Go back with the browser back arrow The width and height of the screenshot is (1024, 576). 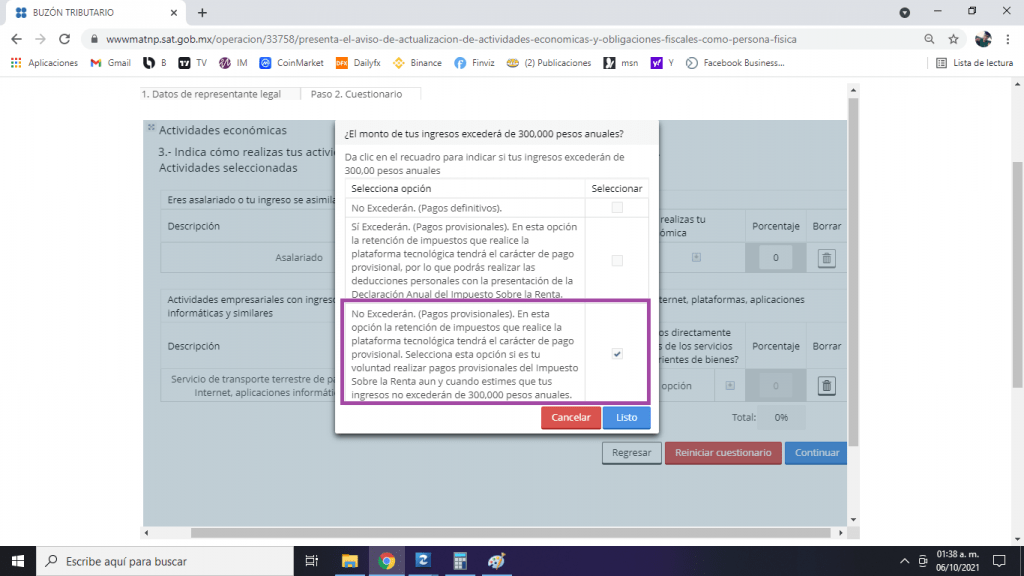click(x=16, y=39)
